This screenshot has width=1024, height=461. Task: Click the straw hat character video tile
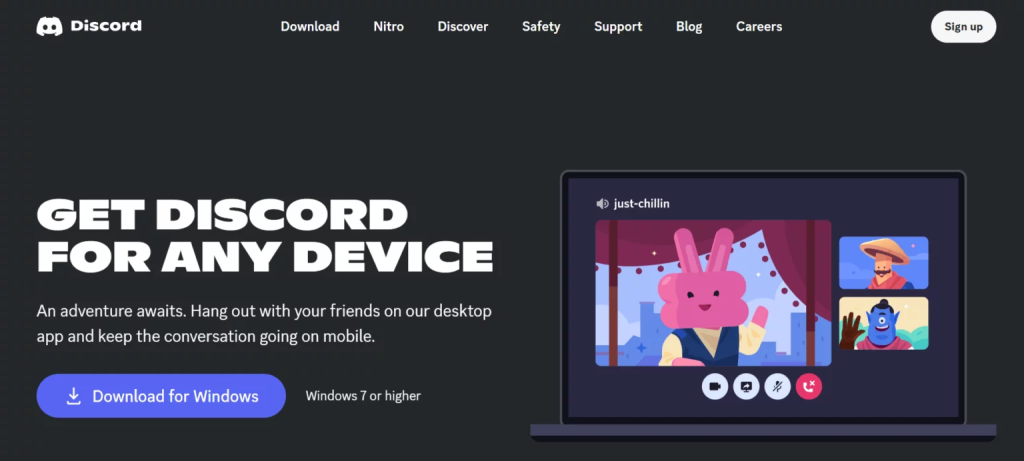click(x=883, y=262)
